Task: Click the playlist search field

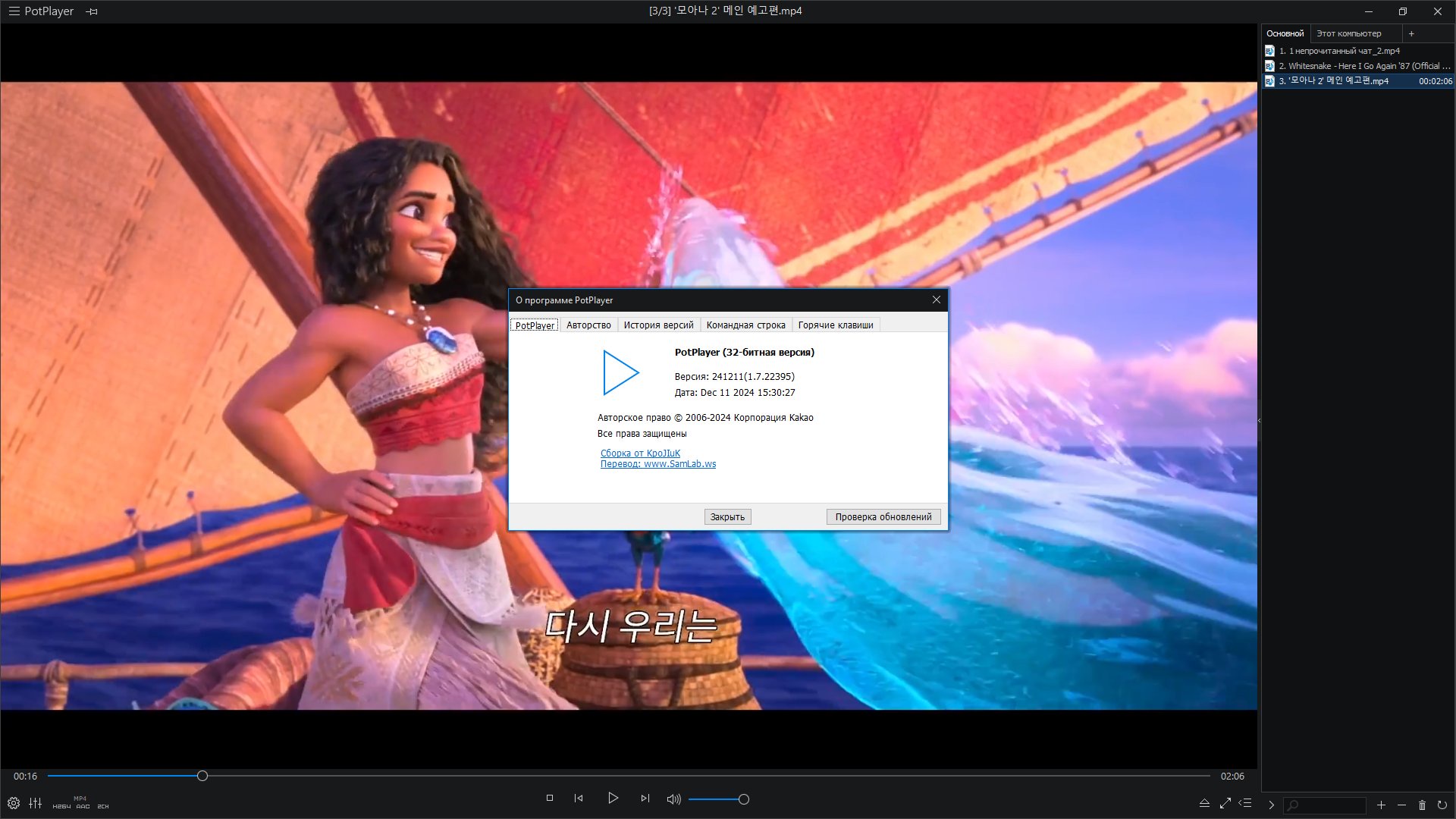Action: [x=1325, y=805]
